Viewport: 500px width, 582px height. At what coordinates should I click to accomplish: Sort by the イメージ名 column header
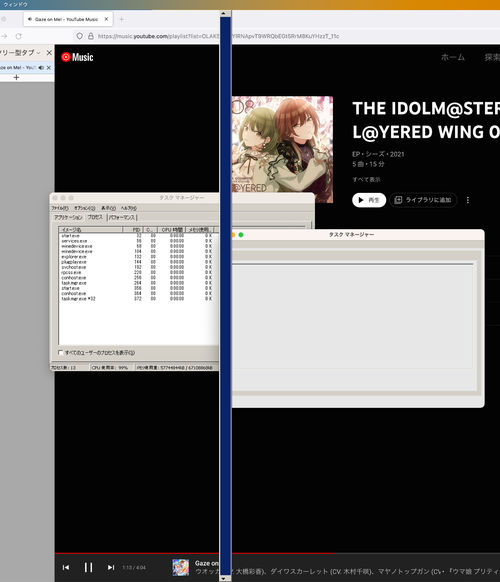[x=91, y=230]
